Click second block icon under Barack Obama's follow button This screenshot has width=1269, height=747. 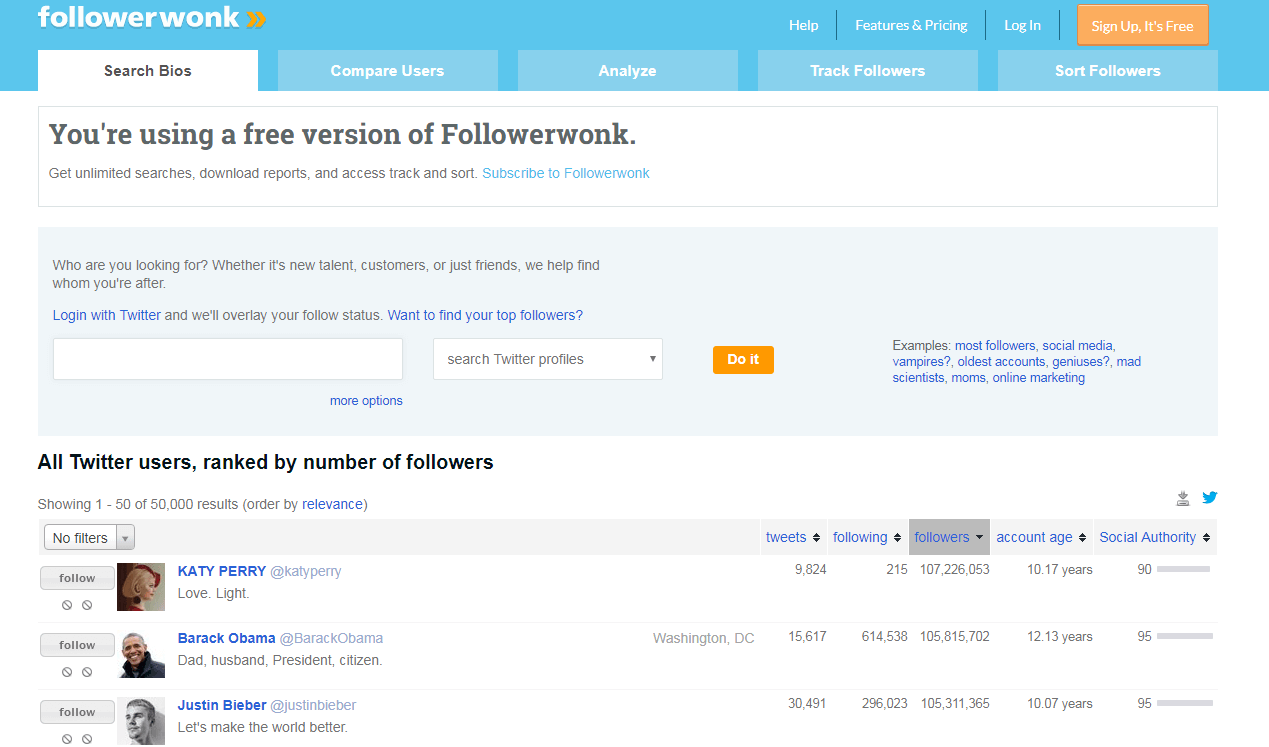click(87, 672)
